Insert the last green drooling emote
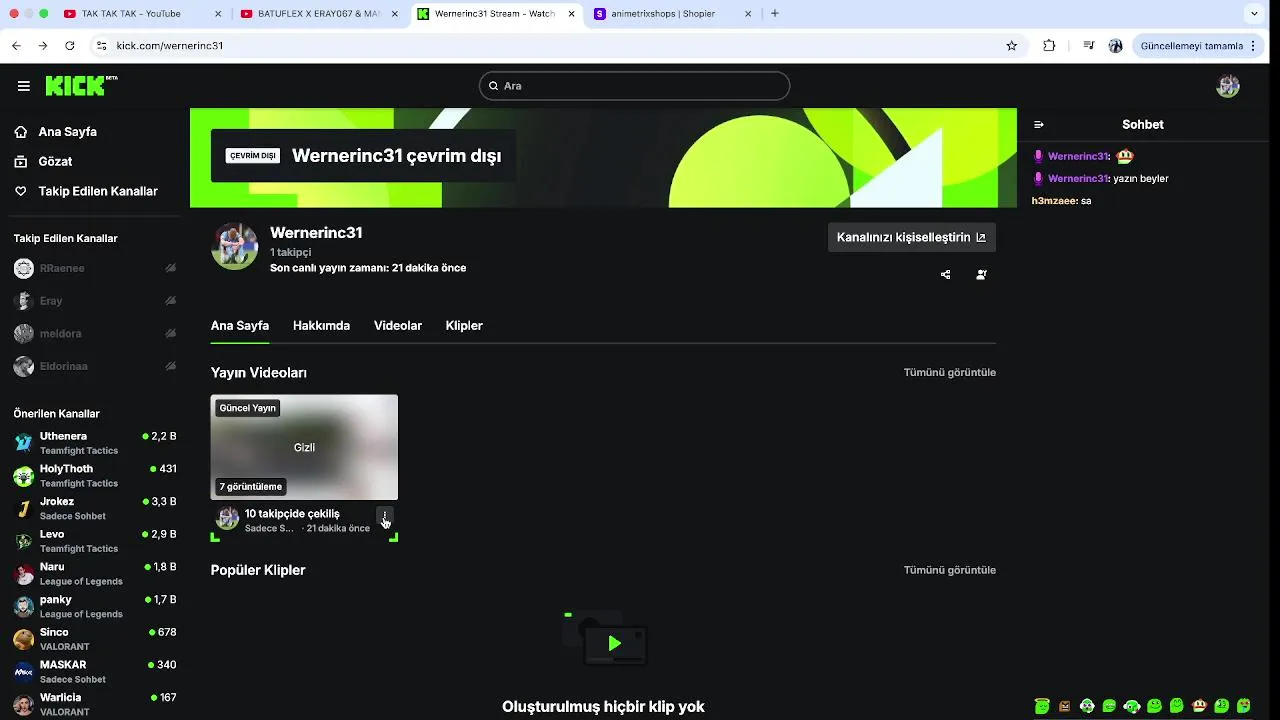1280x720 pixels. [1244, 706]
